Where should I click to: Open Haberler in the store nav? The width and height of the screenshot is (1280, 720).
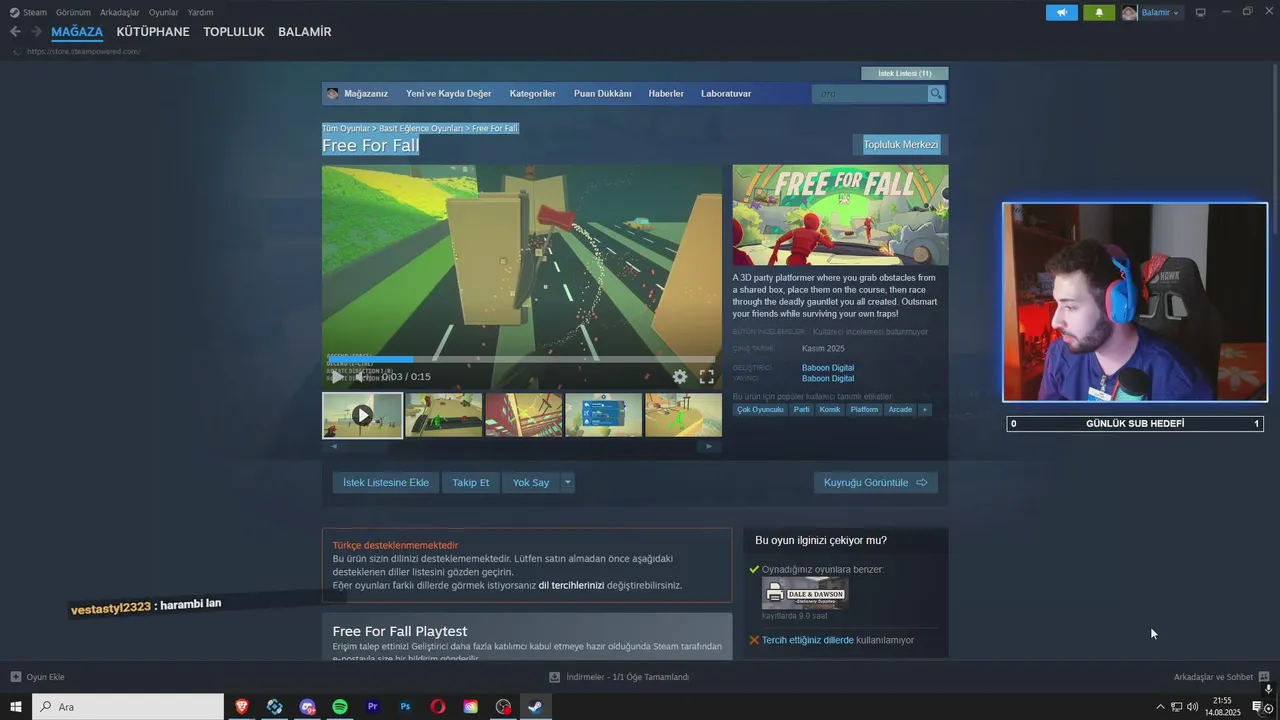[666, 94]
